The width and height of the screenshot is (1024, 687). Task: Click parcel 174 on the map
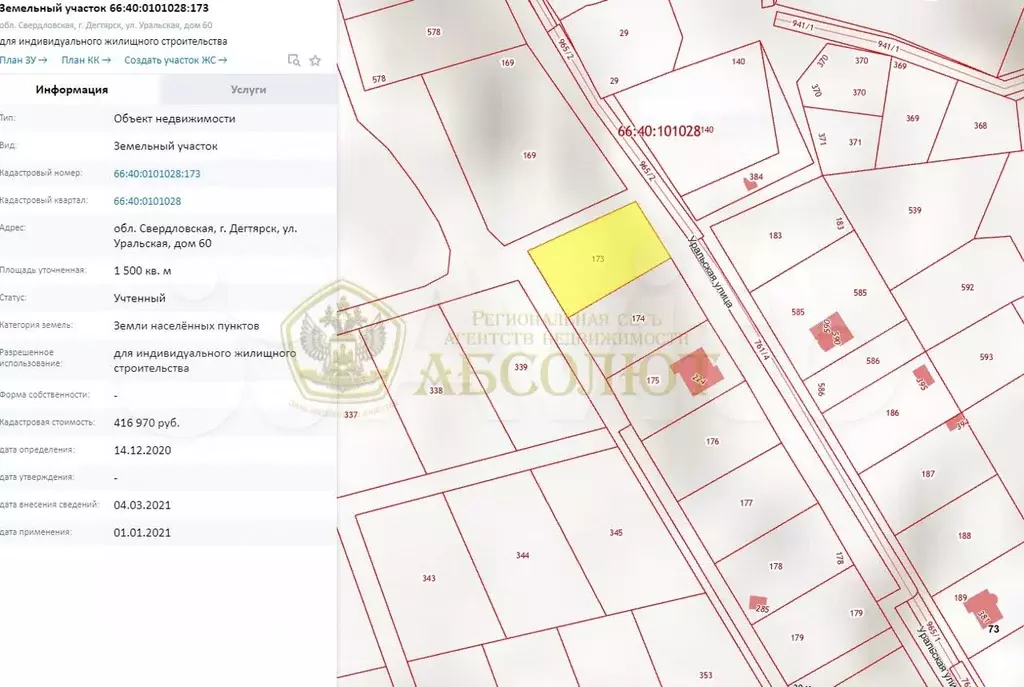[639, 319]
